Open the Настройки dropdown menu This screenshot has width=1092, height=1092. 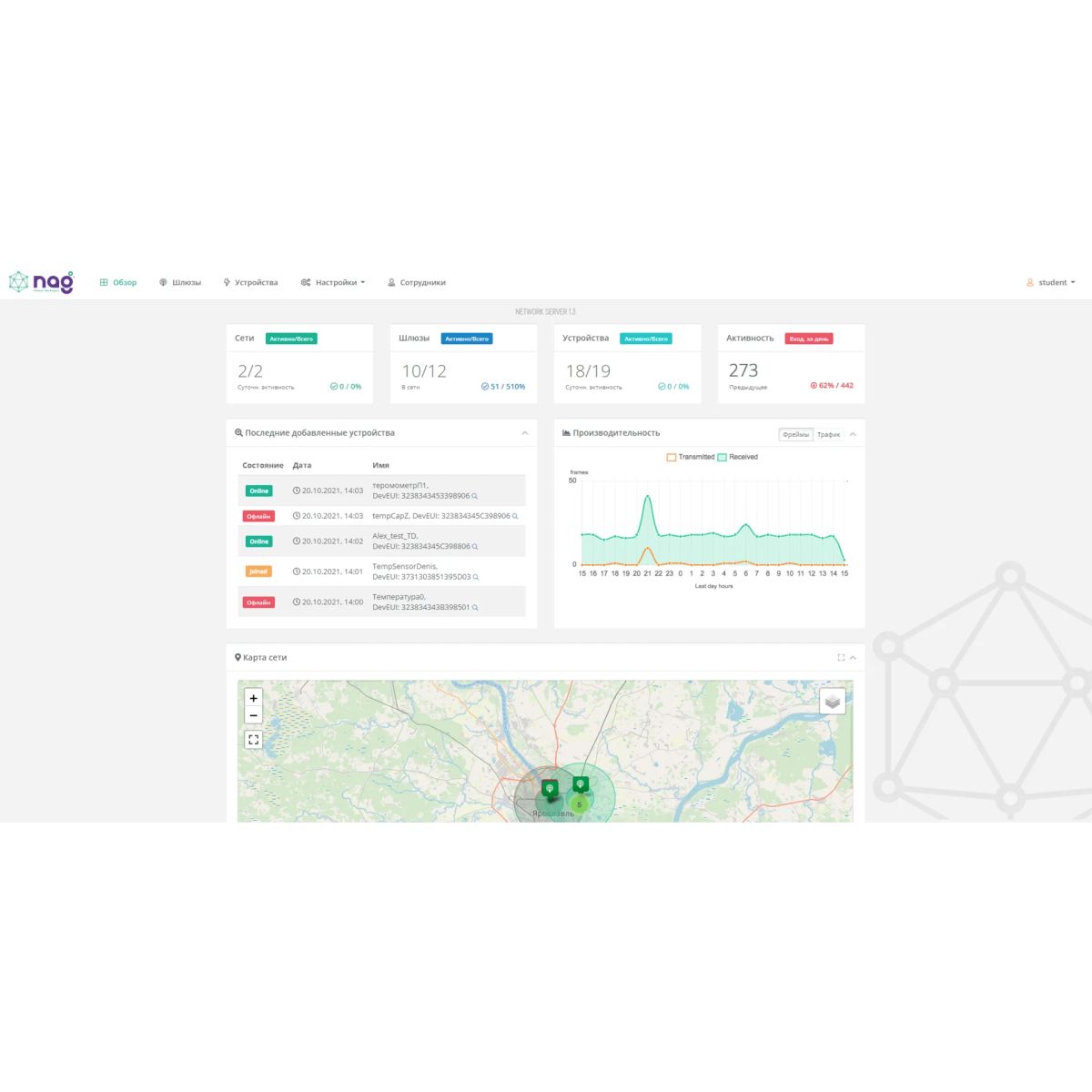(333, 283)
